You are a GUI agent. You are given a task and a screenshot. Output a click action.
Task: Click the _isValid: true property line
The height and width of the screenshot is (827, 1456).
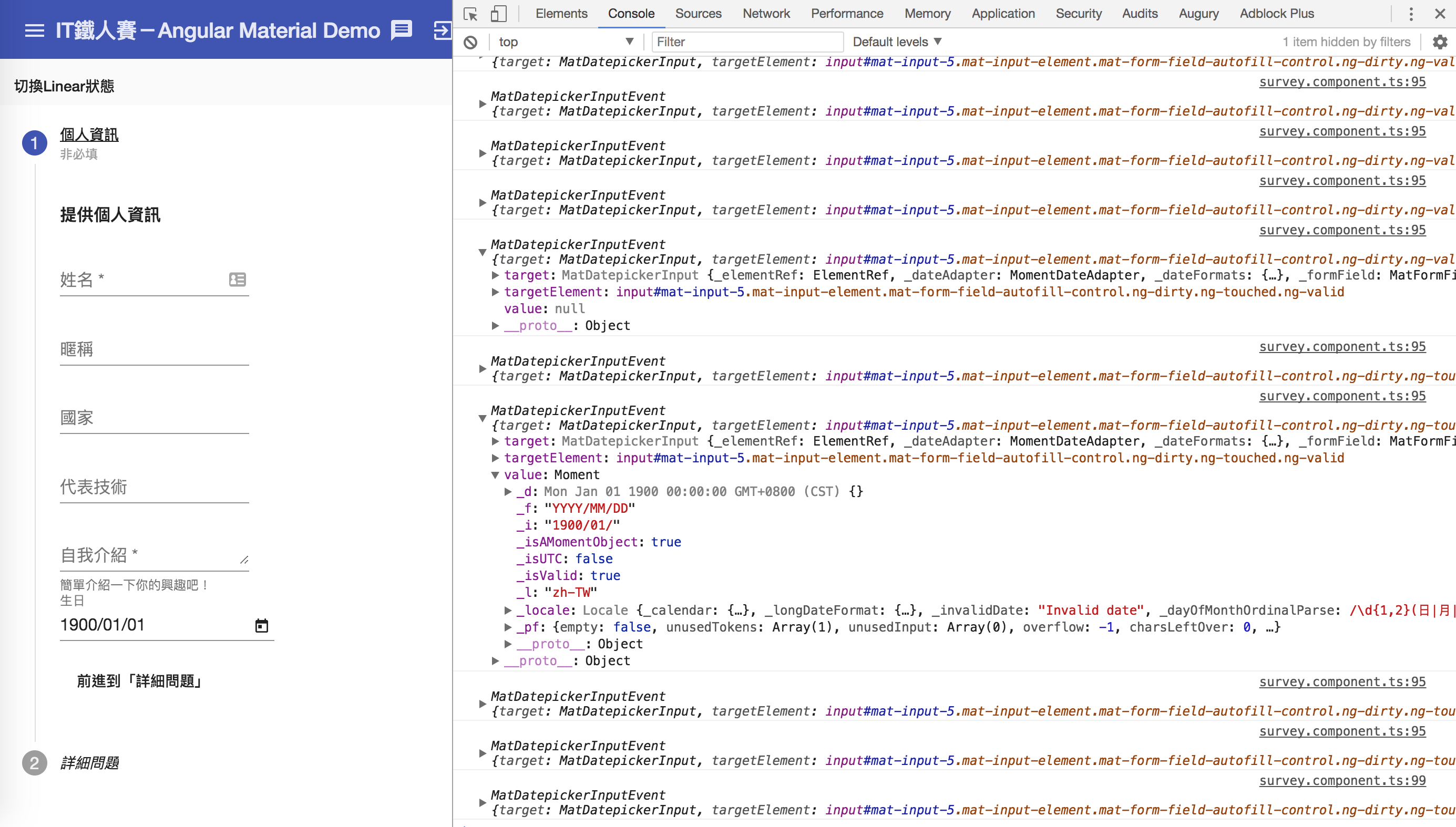click(x=568, y=575)
